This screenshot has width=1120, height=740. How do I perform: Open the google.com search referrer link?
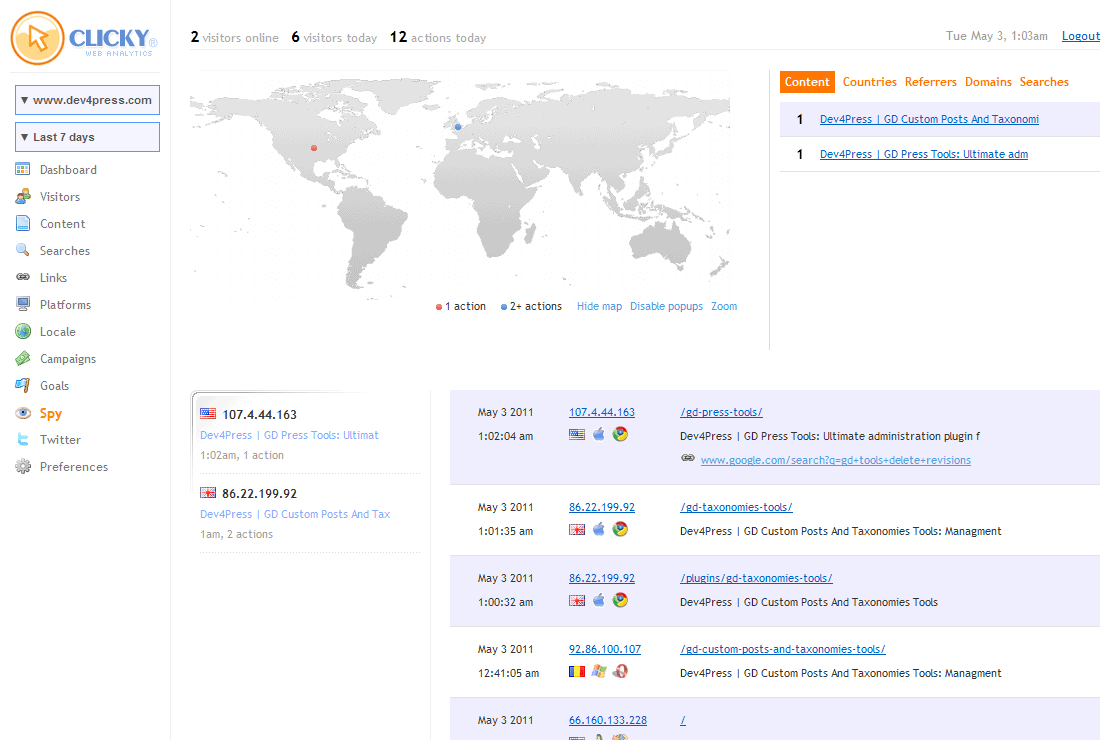click(836, 460)
